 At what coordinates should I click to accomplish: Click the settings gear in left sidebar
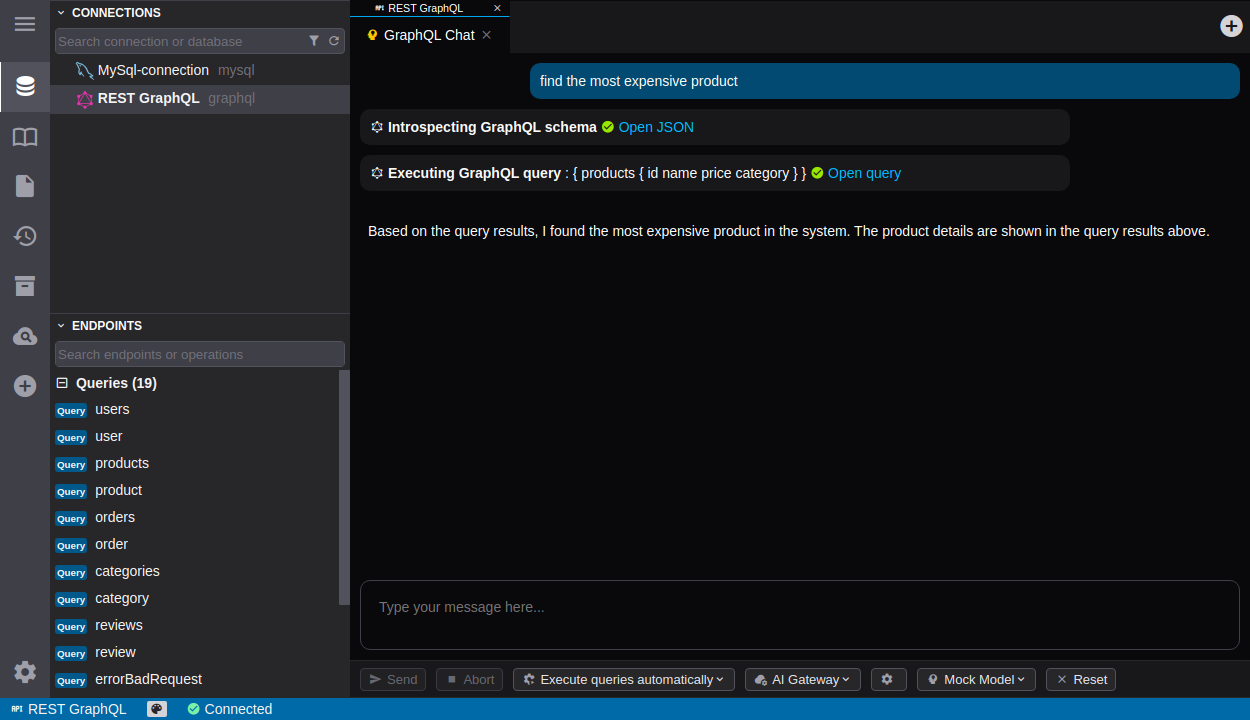coord(25,672)
